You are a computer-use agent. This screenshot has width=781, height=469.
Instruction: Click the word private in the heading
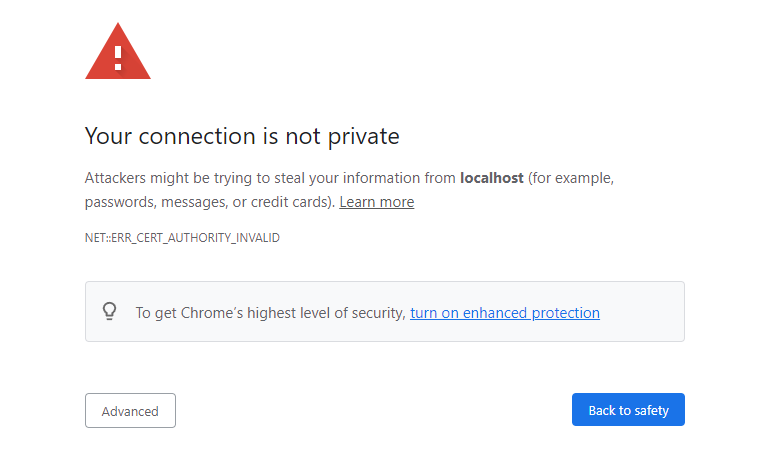click(x=364, y=137)
